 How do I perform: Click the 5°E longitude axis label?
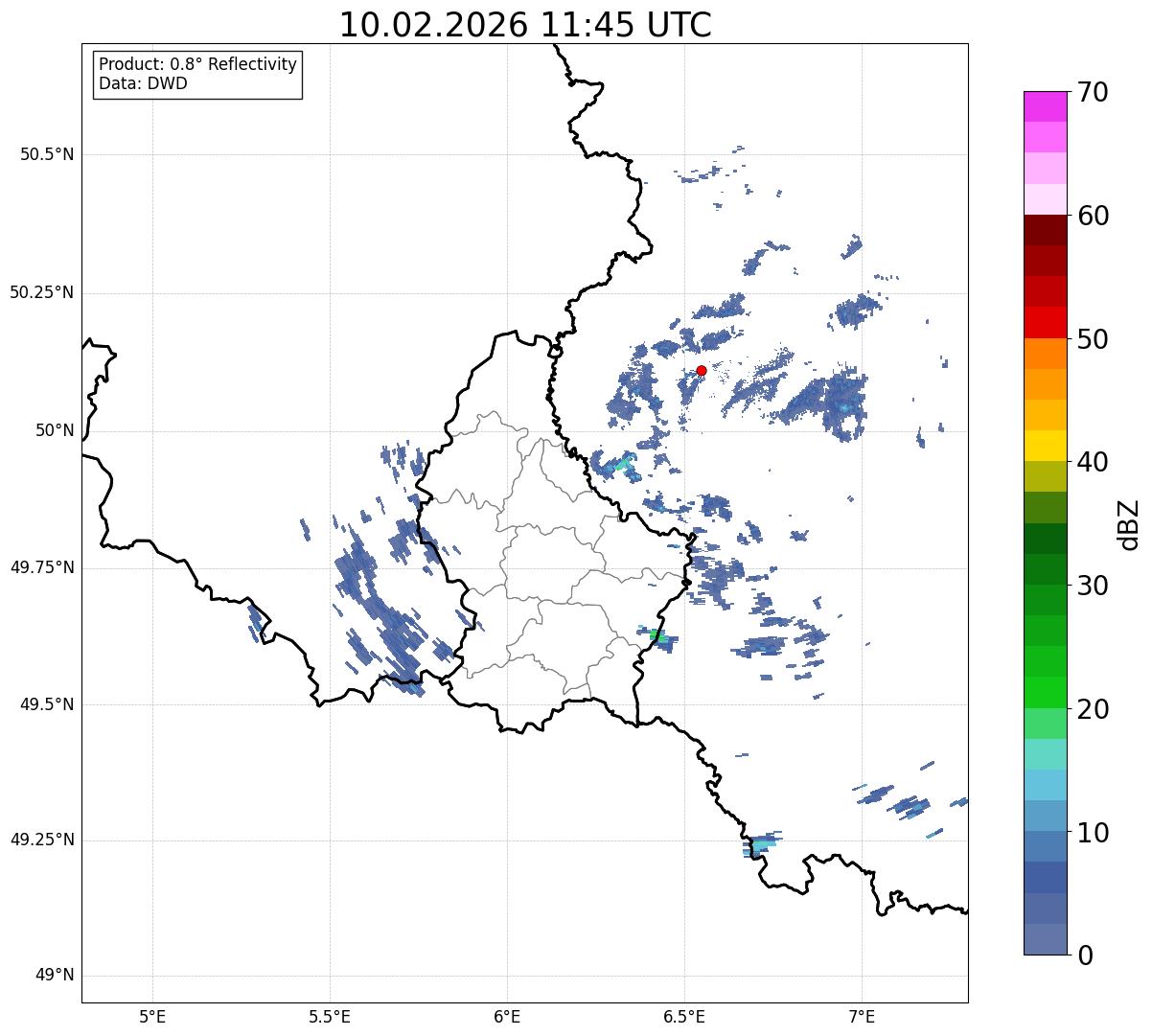point(152,1016)
